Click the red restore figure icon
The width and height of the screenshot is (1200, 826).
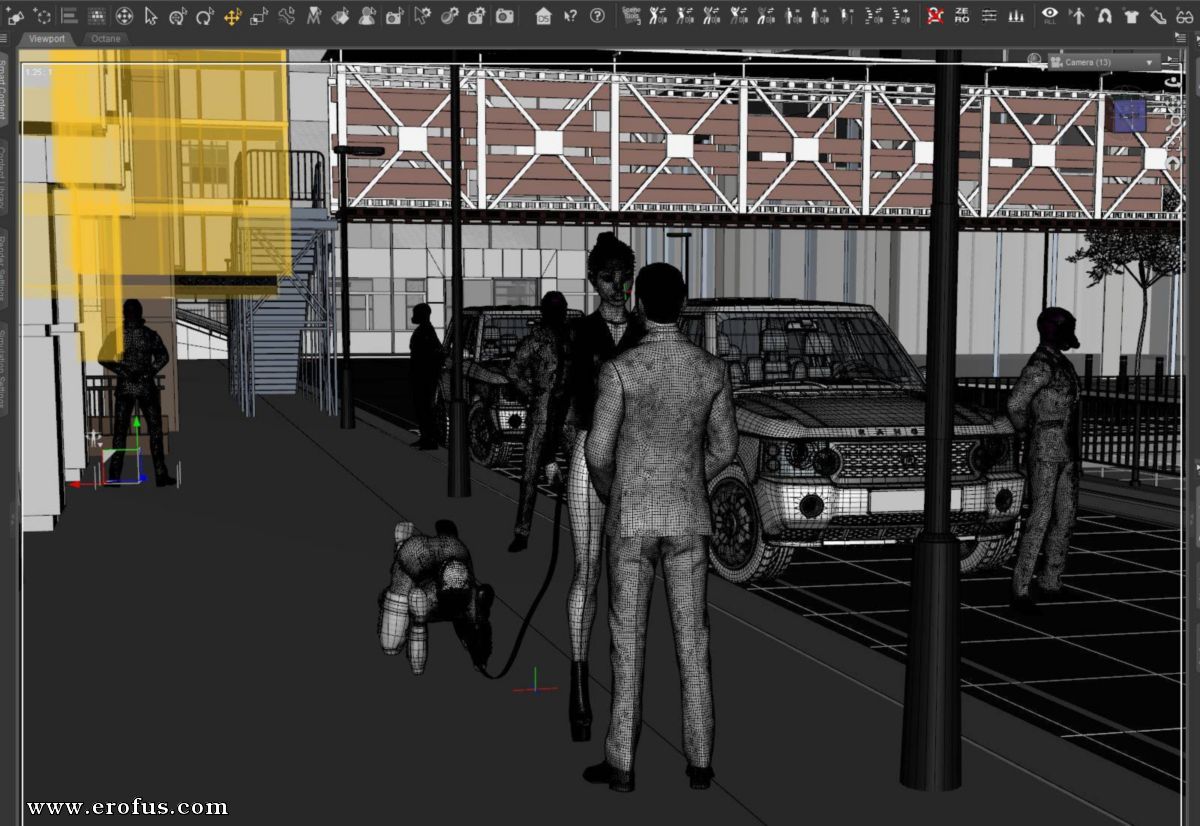[x=935, y=15]
